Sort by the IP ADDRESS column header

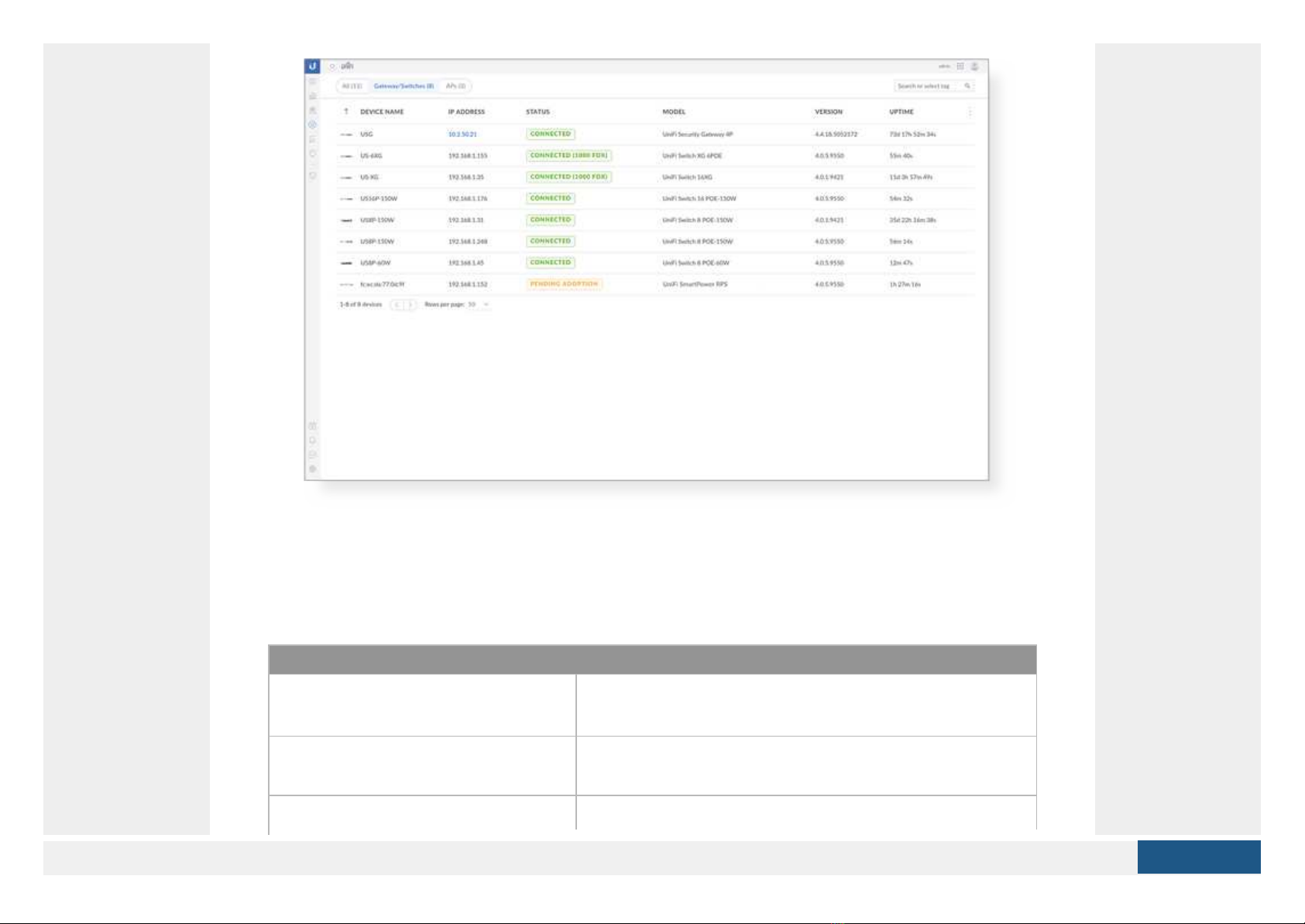[x=466, y=112]
